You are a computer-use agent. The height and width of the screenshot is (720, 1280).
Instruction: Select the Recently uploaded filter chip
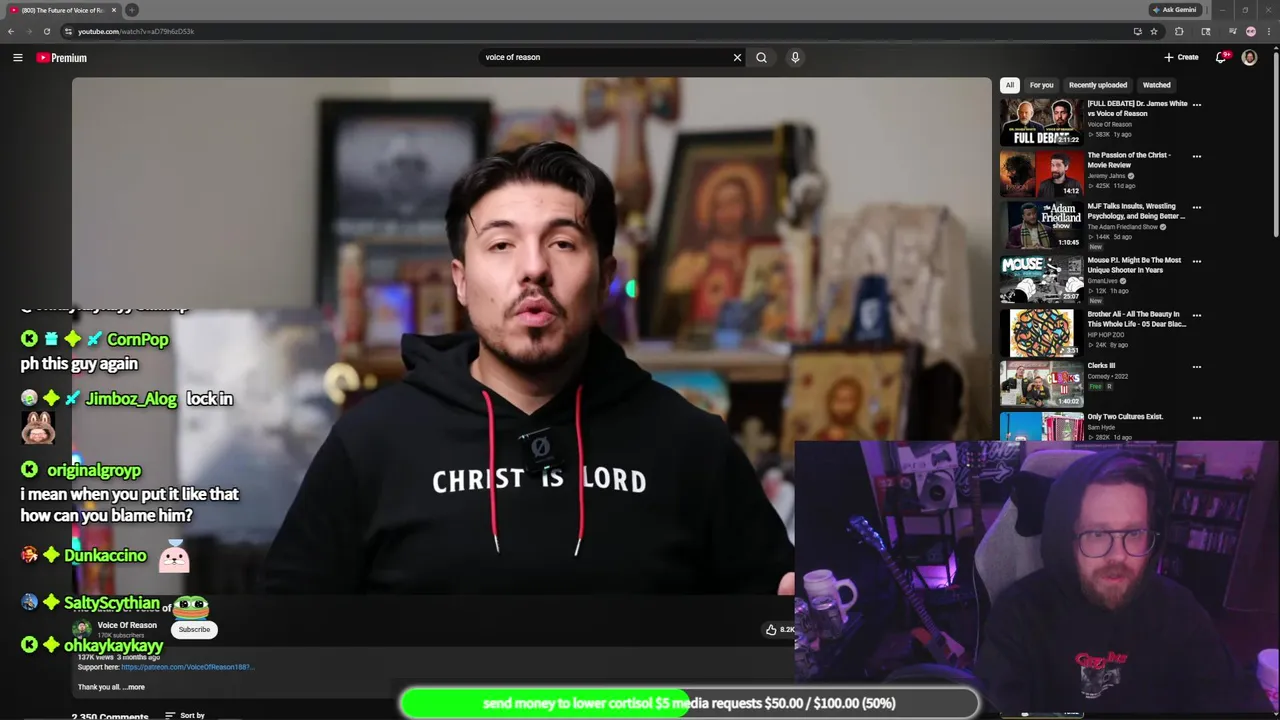(x=1097, y=85)
